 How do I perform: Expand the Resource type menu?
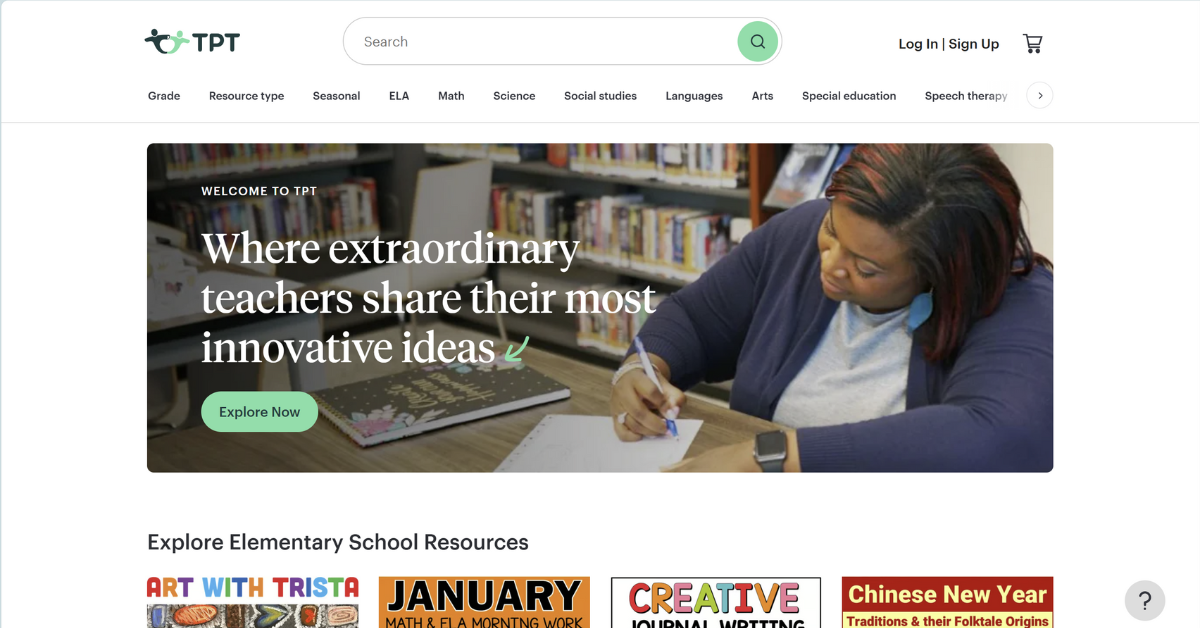coord(246,96)
